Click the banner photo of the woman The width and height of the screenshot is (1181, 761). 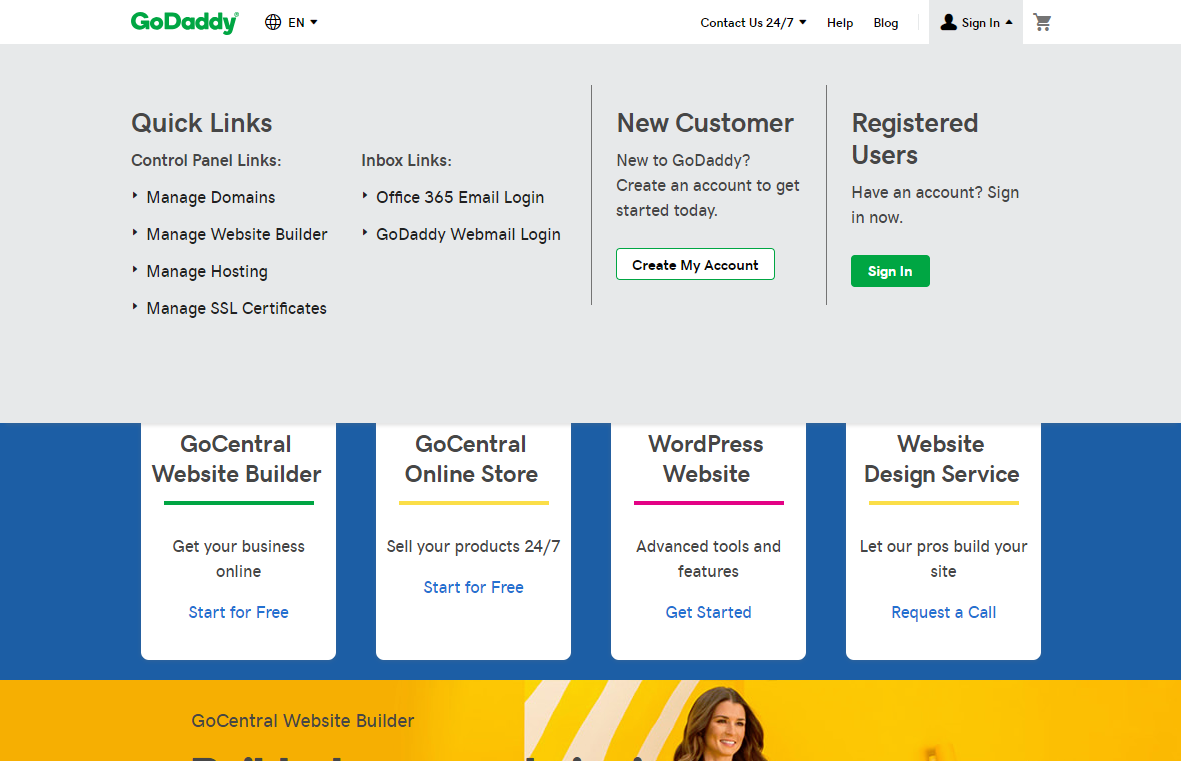point(721,723)
